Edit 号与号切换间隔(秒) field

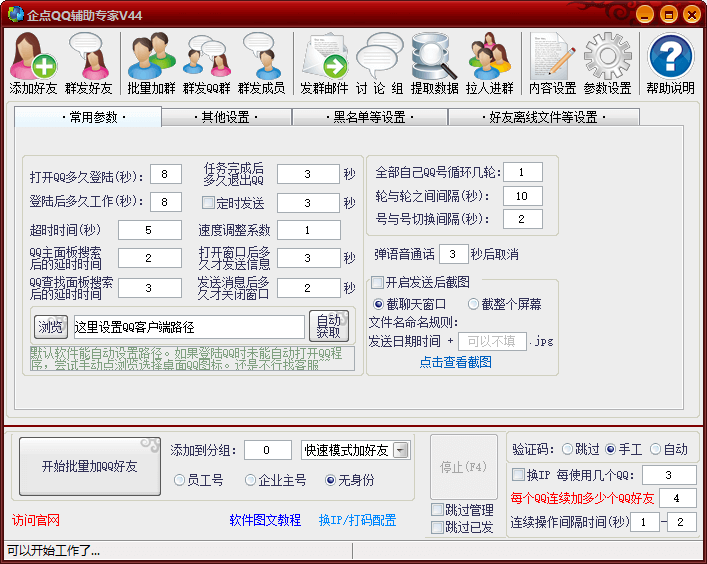(523, 220)
